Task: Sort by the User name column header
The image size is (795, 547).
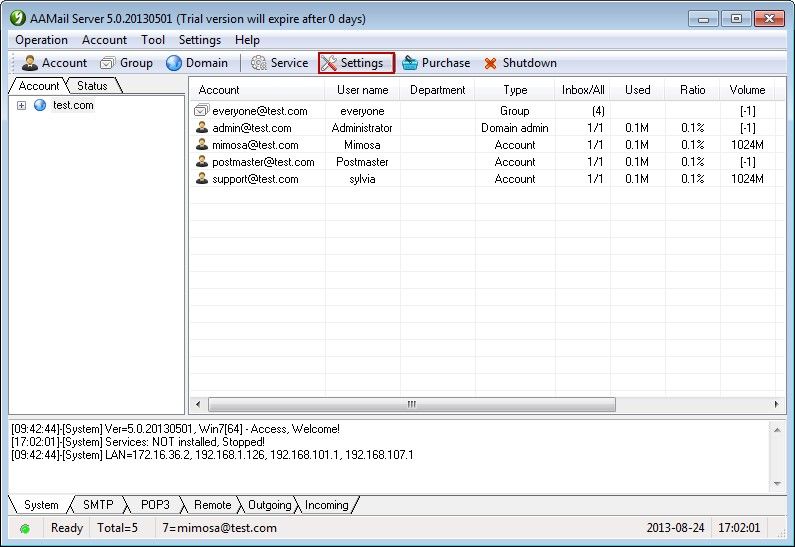Action: 363,90
